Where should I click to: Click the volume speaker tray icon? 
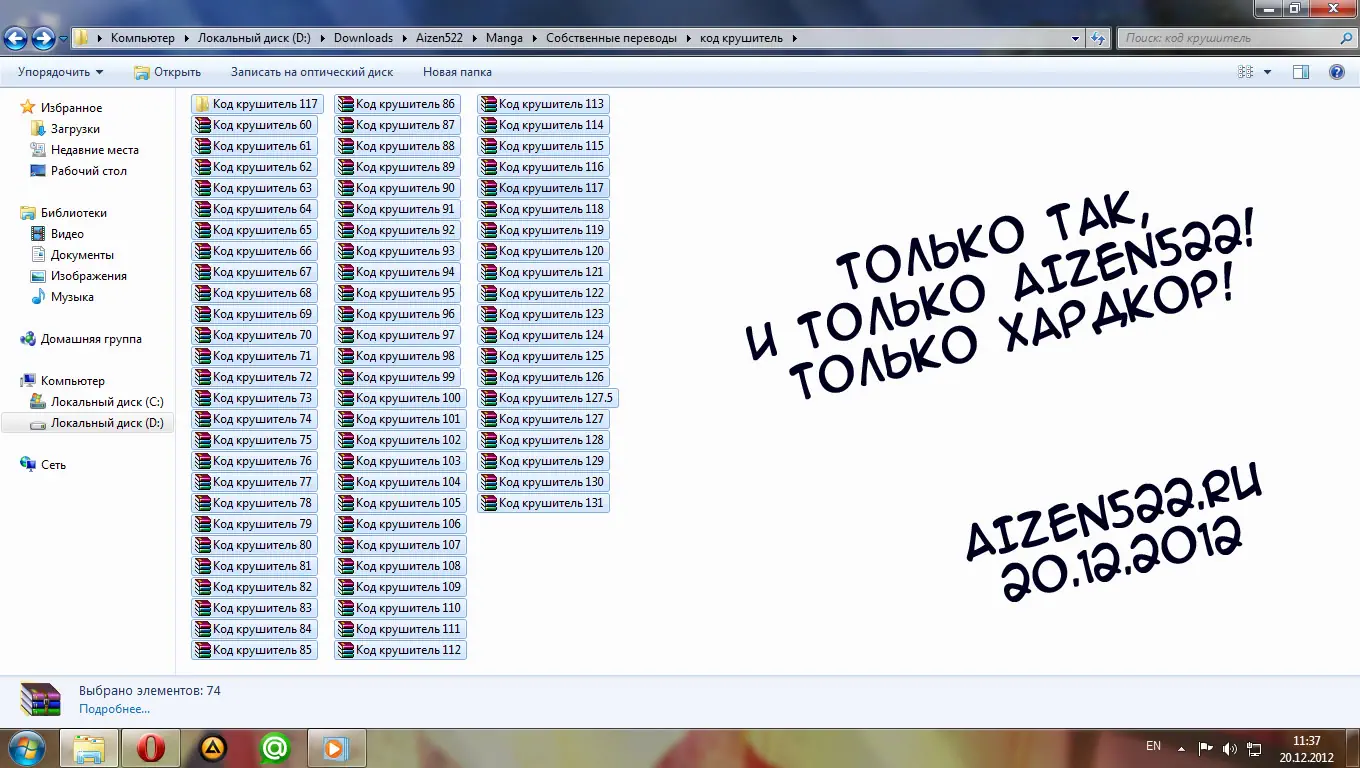(x=1229, y=748)
